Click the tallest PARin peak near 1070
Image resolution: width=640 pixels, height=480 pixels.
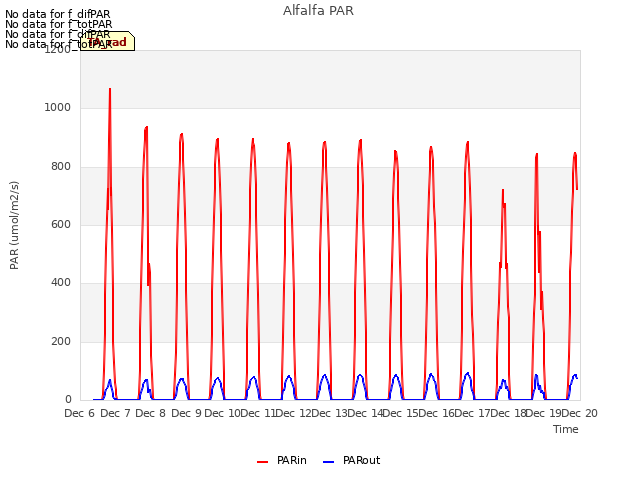[110, 89]
